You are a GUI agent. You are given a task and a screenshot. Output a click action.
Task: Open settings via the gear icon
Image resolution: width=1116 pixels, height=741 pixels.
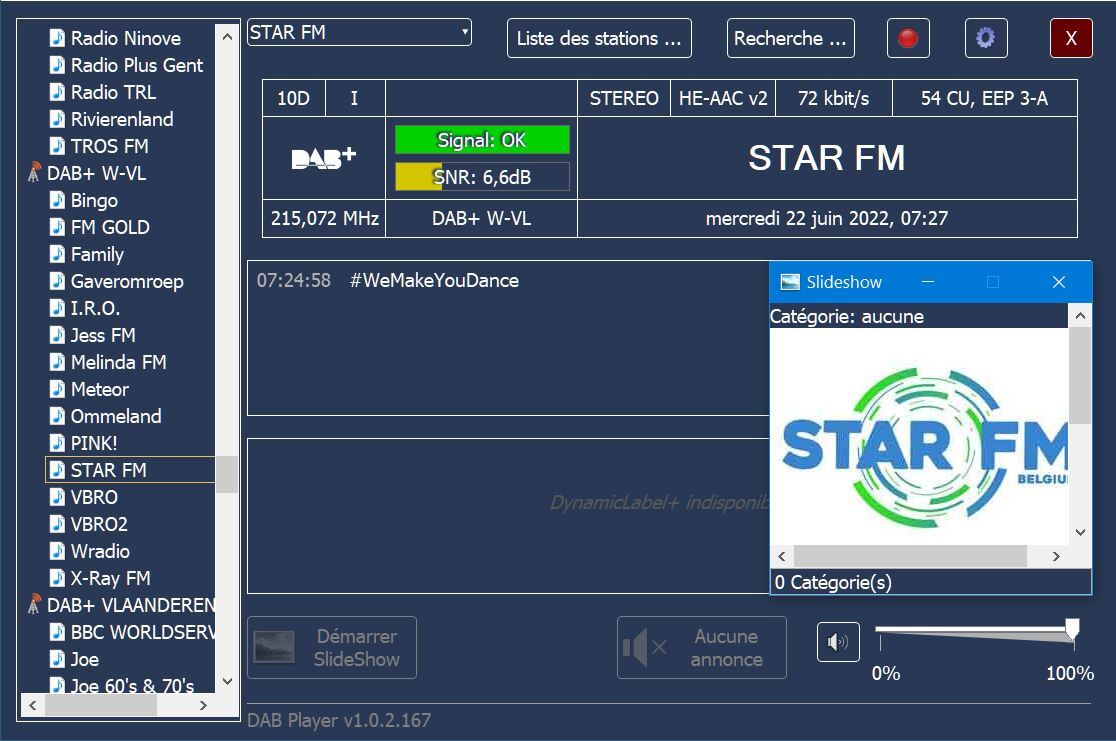pyautogui.click(x=986, y=38)
